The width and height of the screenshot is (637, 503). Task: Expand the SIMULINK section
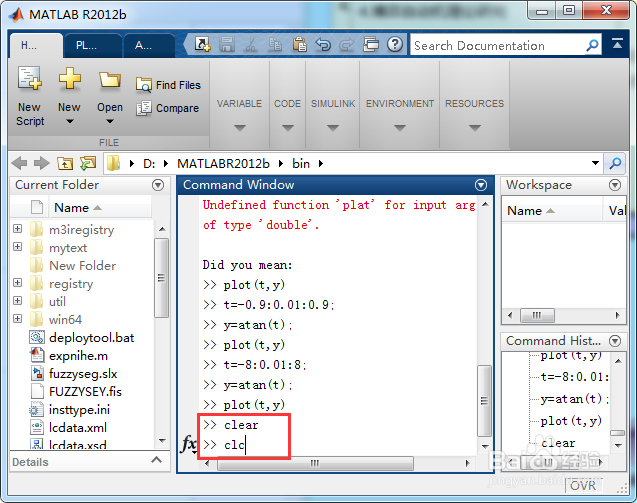pyautogui.click(x=333, y=128)
